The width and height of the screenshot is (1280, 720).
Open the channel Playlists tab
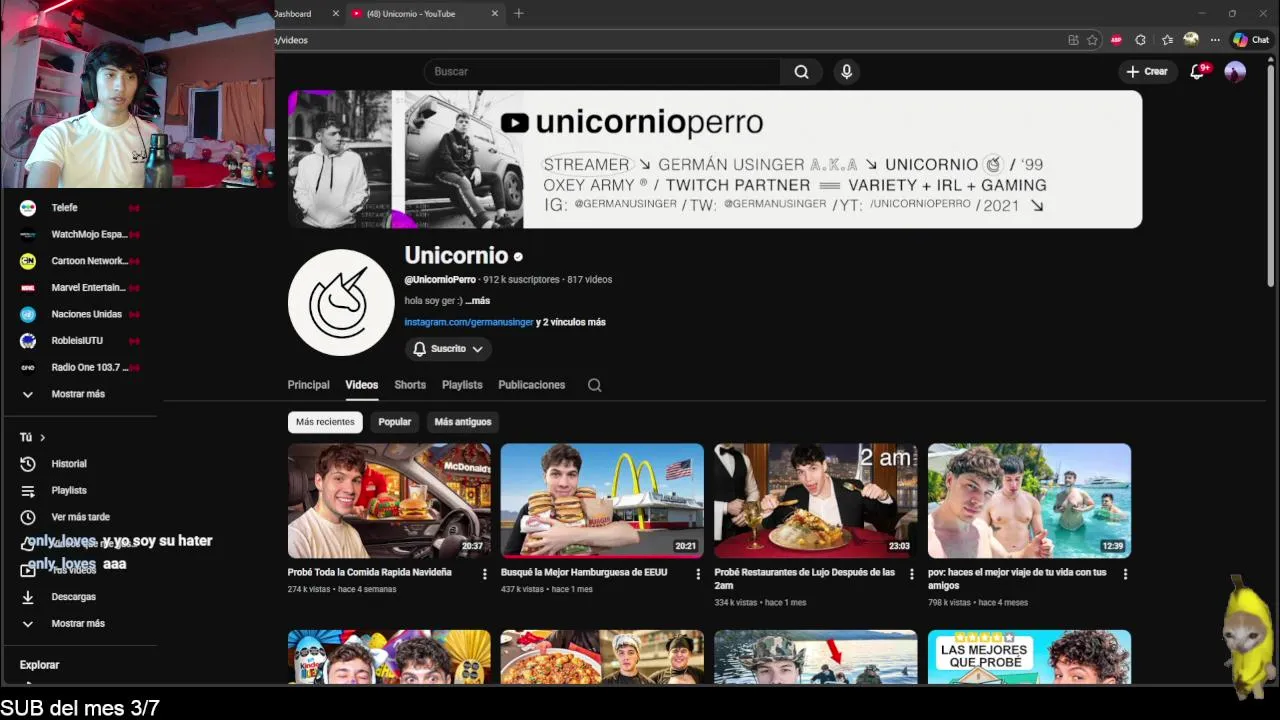[462, 385]
